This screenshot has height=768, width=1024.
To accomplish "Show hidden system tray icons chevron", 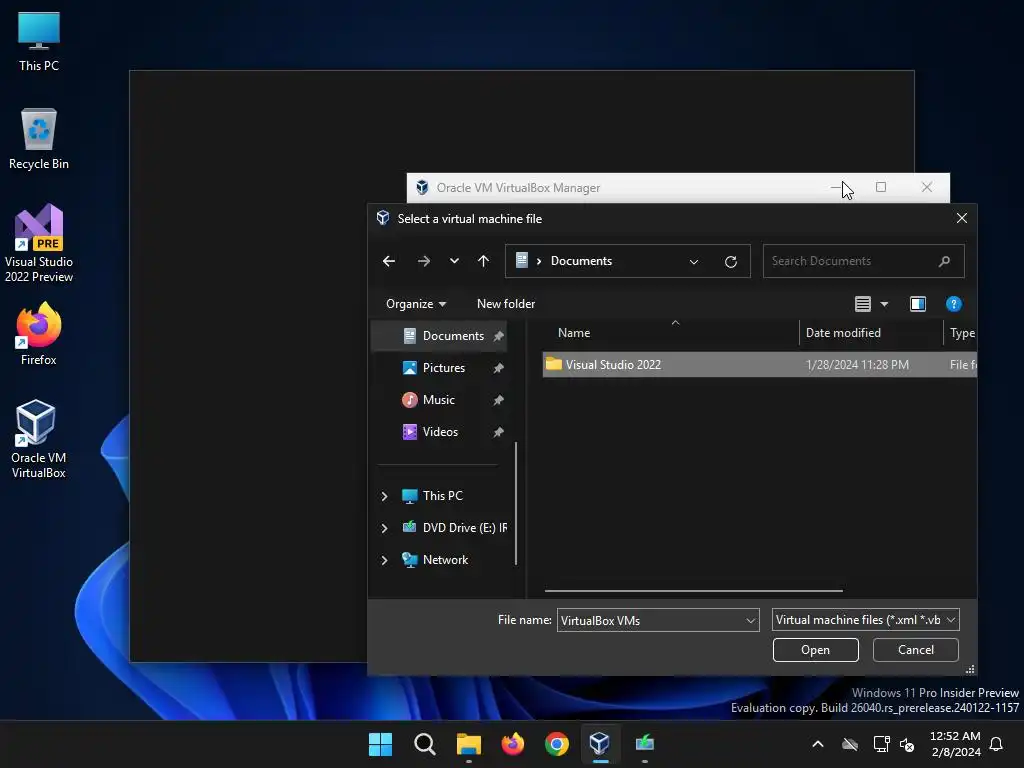I will coord(818,744).
